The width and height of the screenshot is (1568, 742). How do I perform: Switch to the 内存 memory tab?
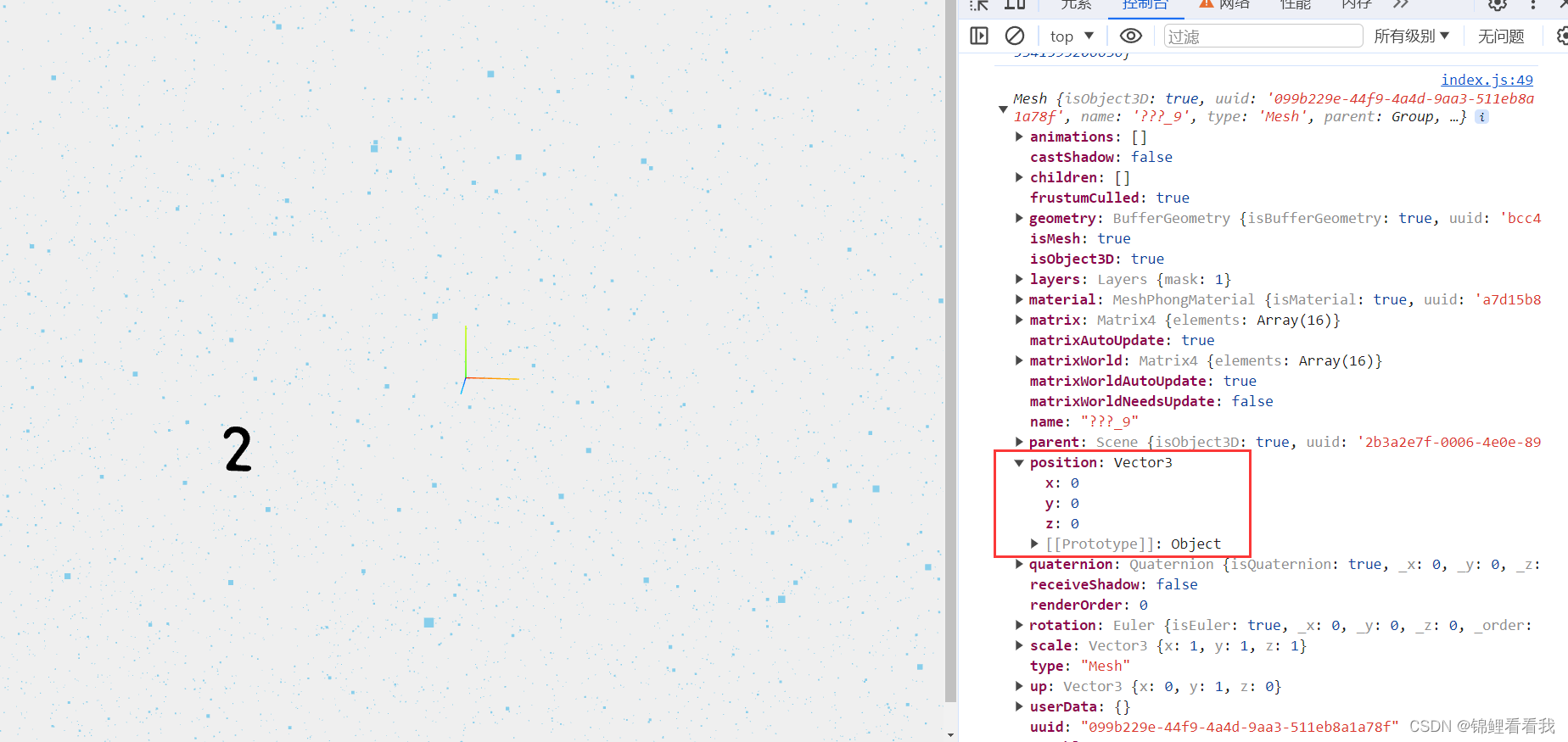[x=1357, y=5]
